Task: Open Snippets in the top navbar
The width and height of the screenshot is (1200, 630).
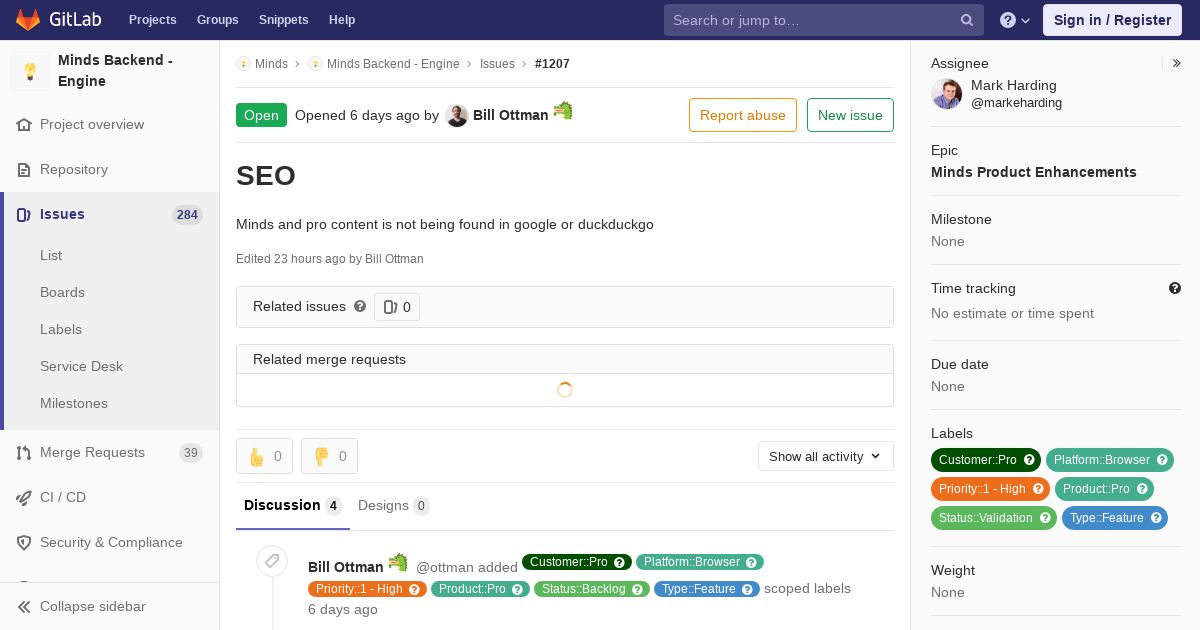Action: 284,20
